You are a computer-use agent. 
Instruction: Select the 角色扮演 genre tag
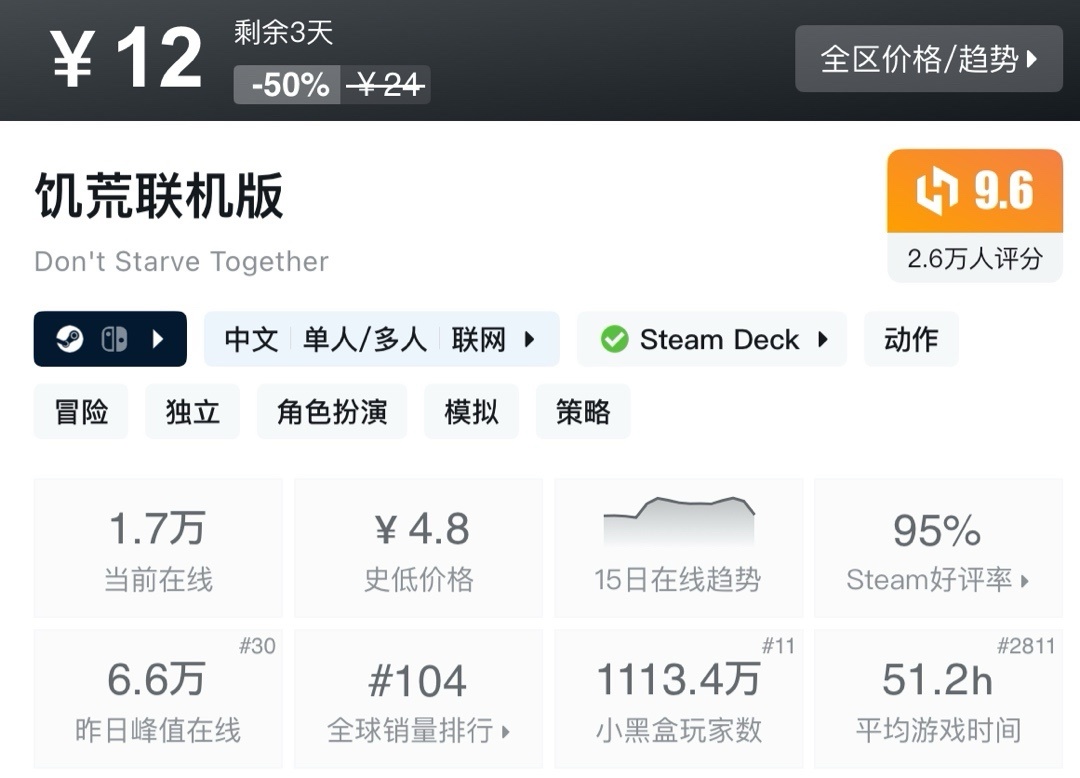332,411
